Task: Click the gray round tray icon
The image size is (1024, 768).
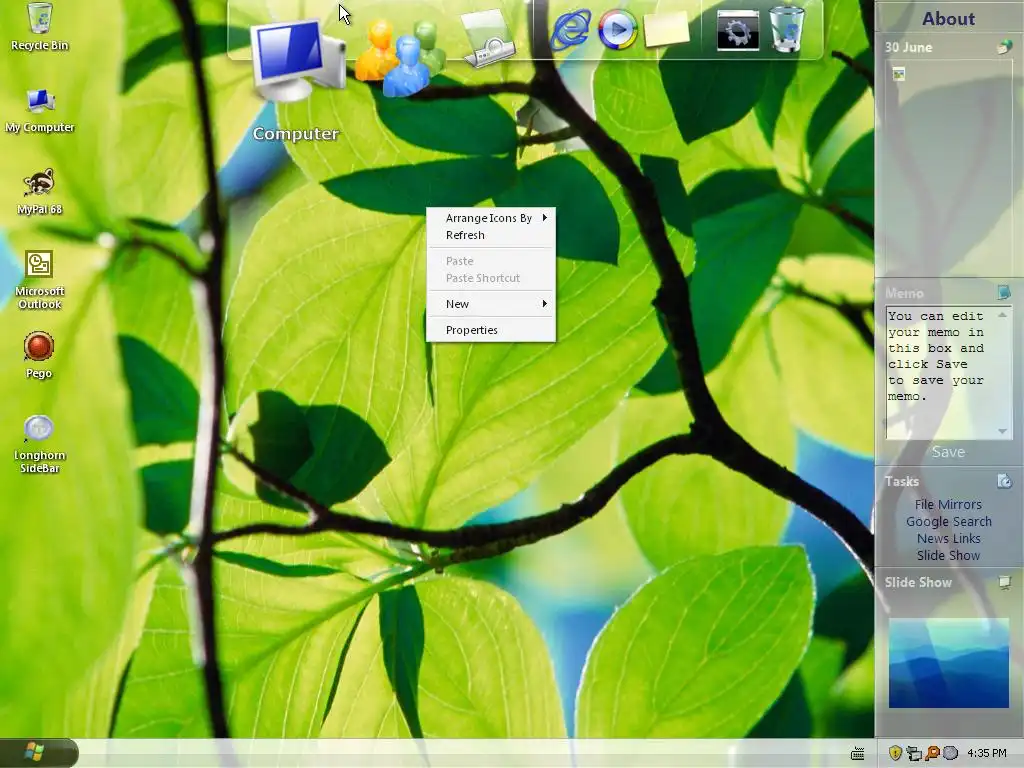Action: (x=951, y=753)
